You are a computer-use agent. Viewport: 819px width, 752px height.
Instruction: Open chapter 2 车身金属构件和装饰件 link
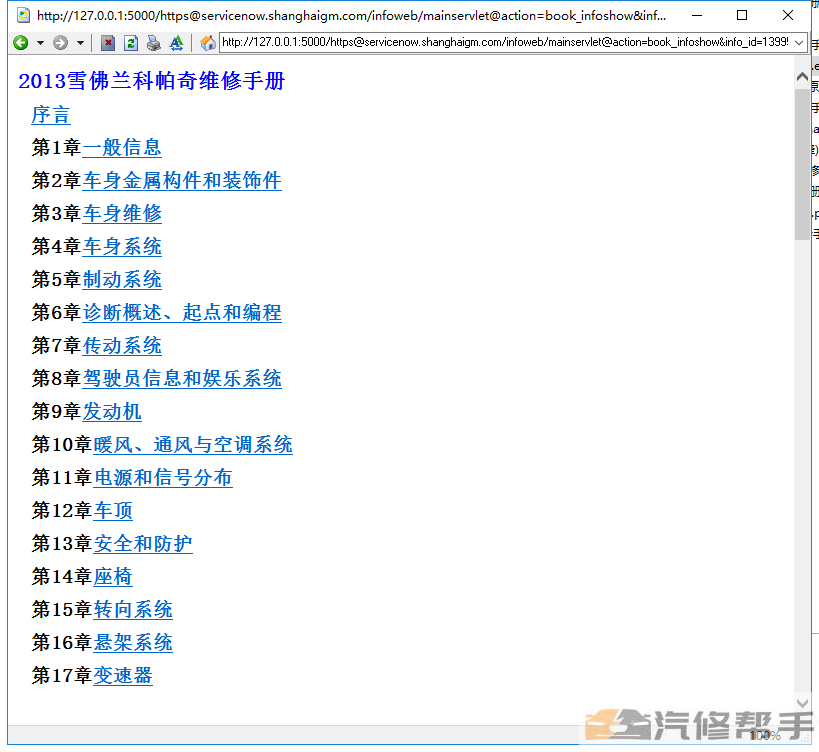[x=182, y=181]
